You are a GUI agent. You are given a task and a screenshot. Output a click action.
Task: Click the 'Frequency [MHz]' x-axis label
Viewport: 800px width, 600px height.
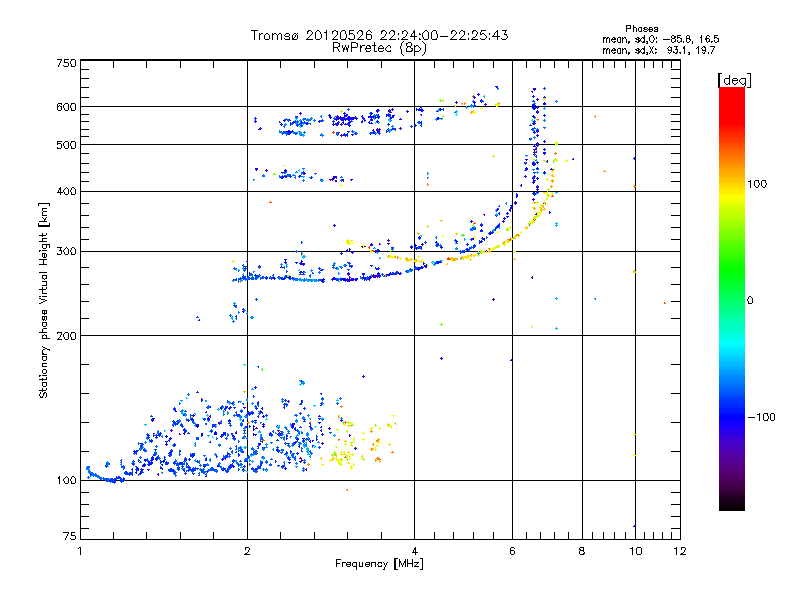(379, 564)
